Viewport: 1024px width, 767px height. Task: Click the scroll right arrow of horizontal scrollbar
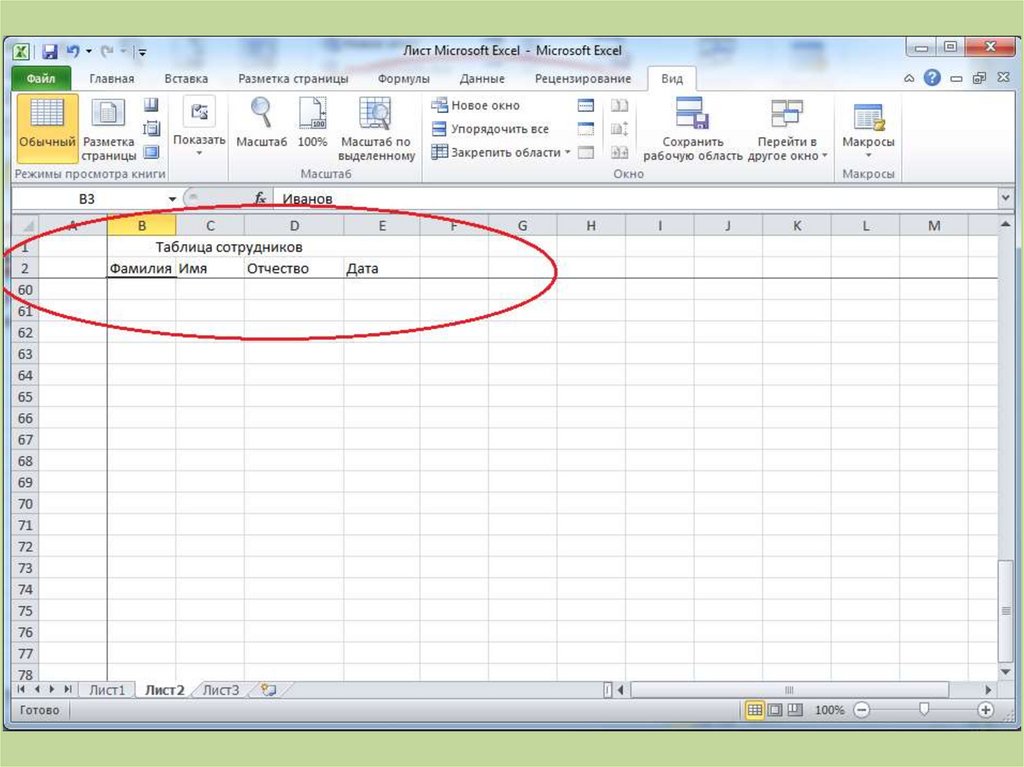988,689
